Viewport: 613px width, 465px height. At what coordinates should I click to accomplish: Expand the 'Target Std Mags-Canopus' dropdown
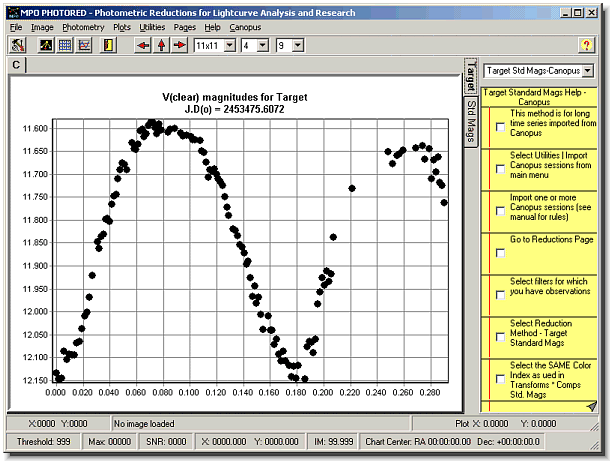coord(588,71)
